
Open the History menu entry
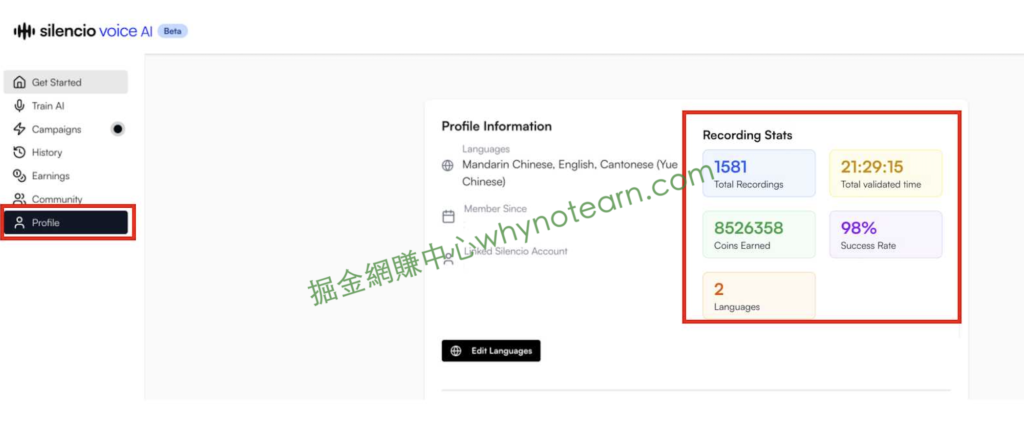click(x=65, y=152)
